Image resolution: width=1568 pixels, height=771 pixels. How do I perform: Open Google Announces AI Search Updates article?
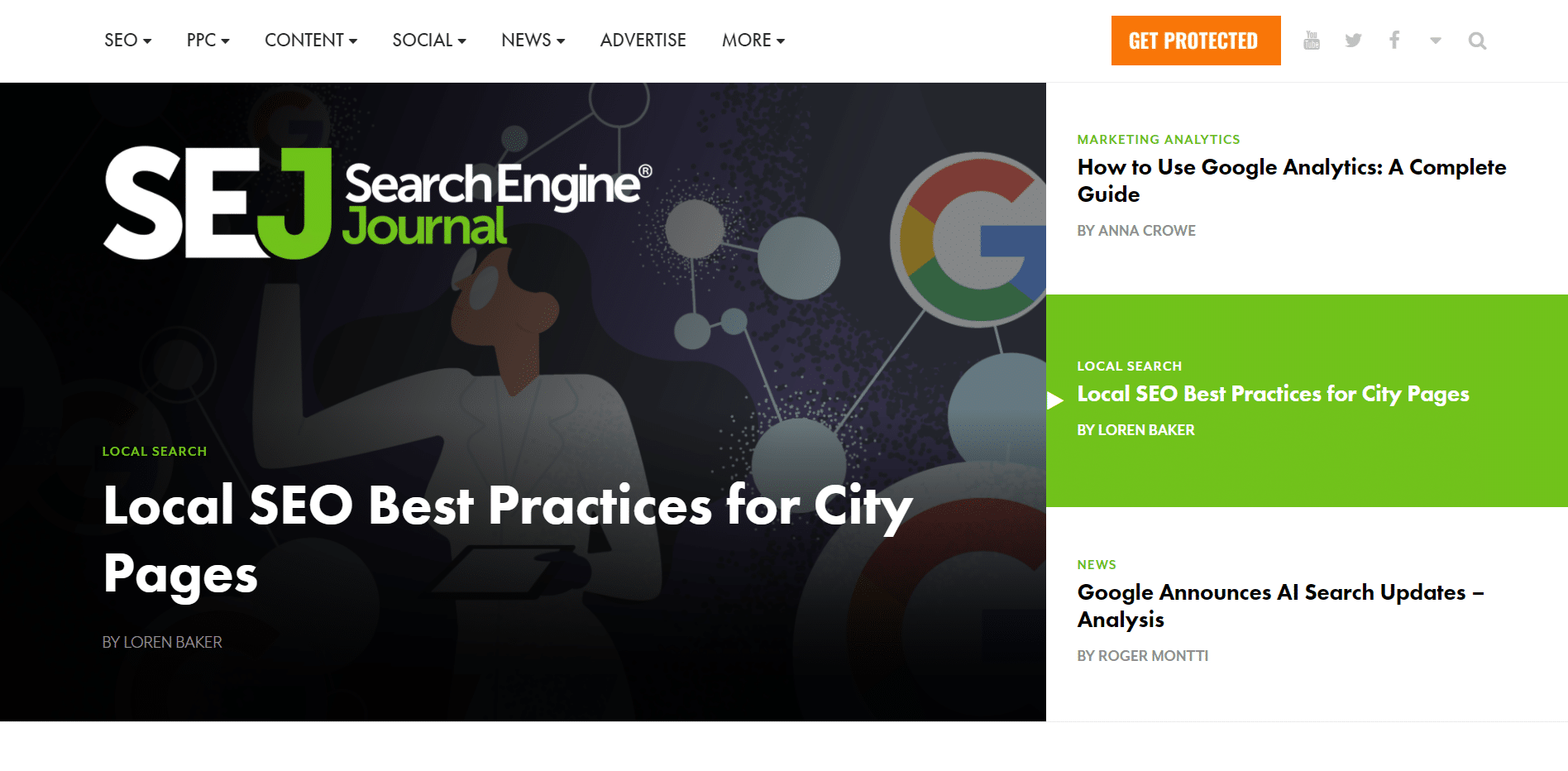(x=1281, y=606)
